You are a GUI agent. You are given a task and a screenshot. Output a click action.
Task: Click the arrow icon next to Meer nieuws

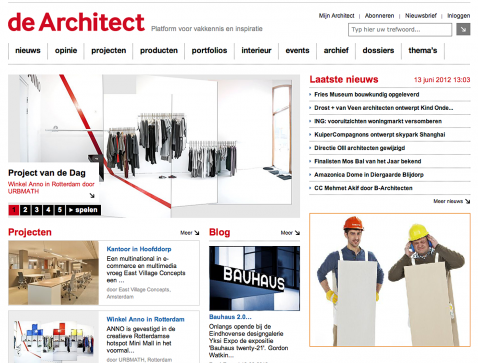coord(467,201)
